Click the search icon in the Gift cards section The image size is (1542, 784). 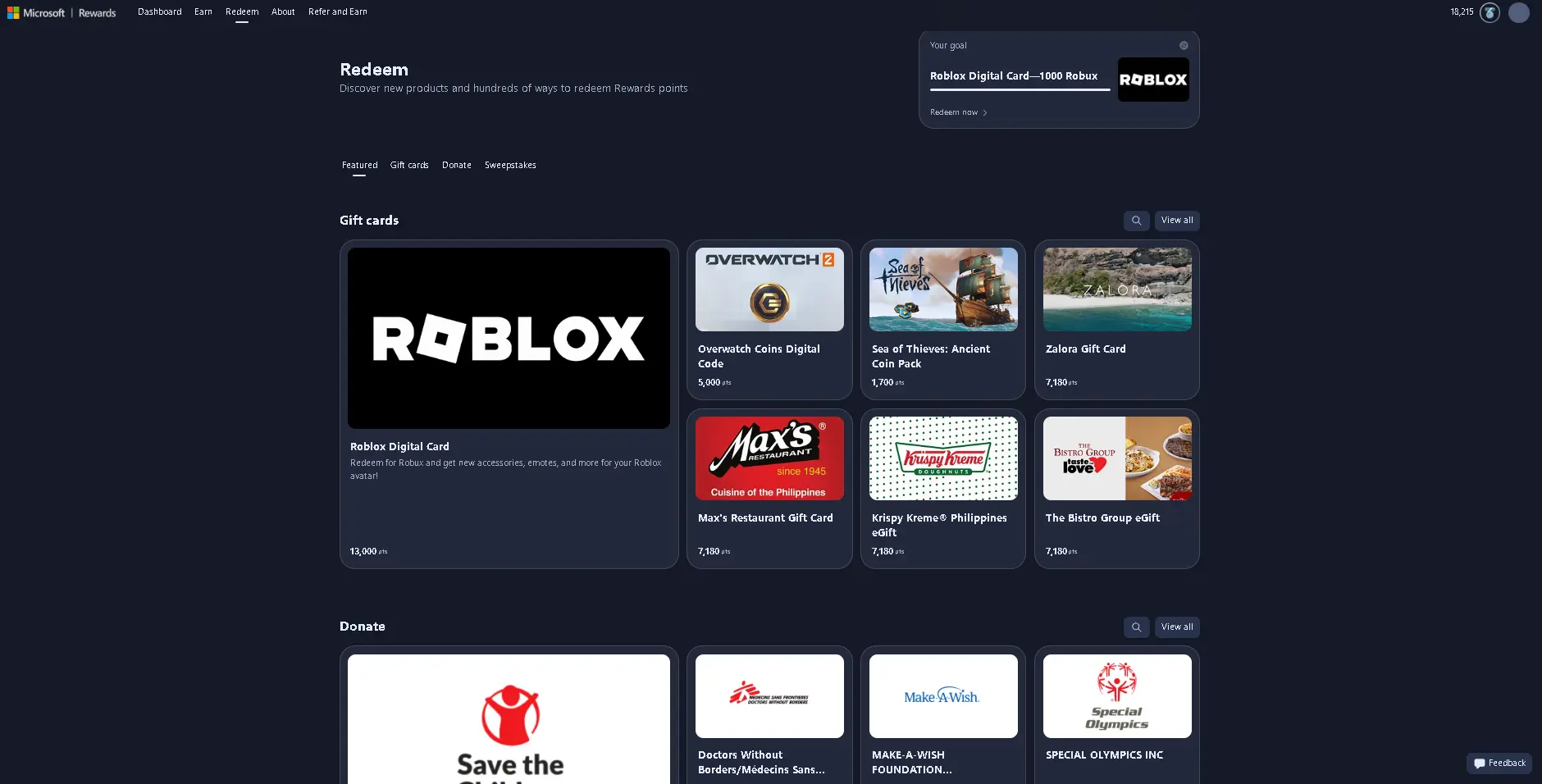(1136, 221)
